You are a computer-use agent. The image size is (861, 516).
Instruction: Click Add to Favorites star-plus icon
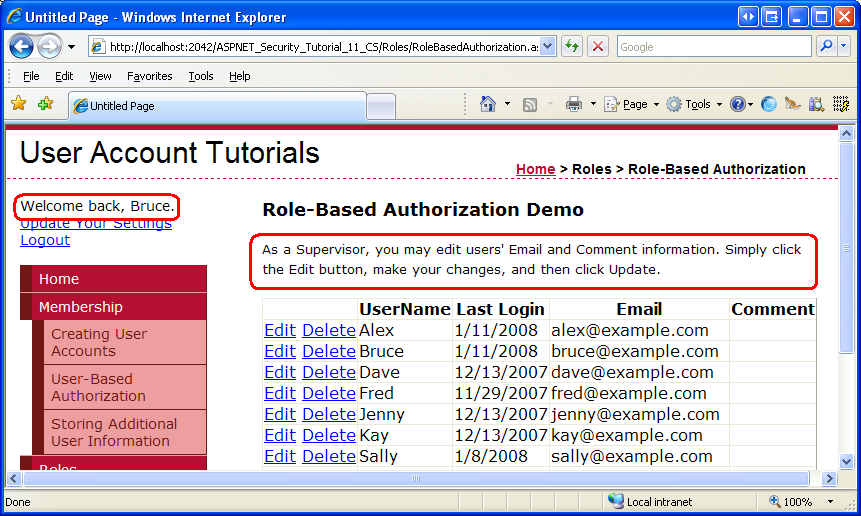coord(46,104)
